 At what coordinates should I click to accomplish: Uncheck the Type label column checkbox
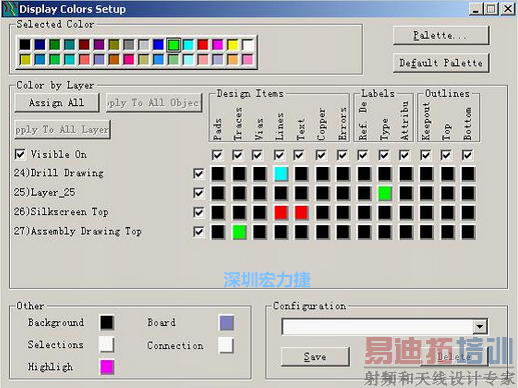pos(384,155)
